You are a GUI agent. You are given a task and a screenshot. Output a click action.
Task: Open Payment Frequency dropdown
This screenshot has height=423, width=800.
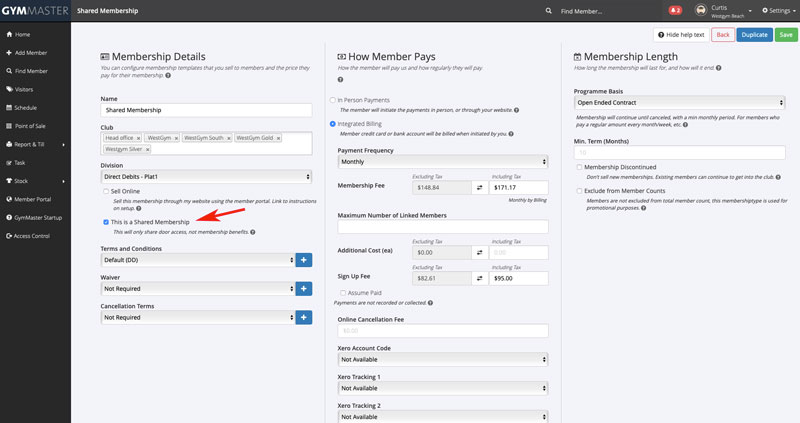442,161
